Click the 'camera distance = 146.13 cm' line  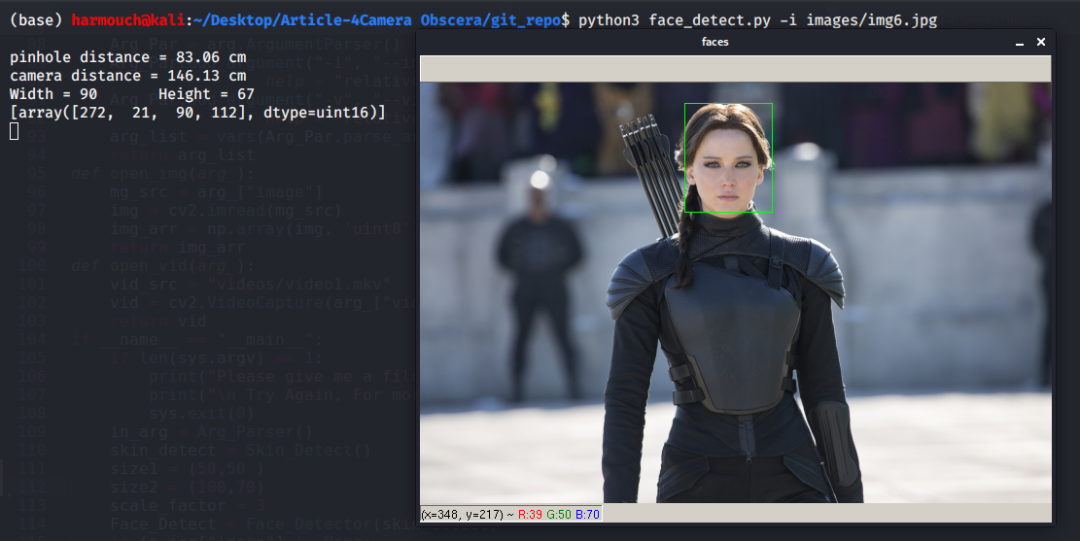tap(127, 76)
